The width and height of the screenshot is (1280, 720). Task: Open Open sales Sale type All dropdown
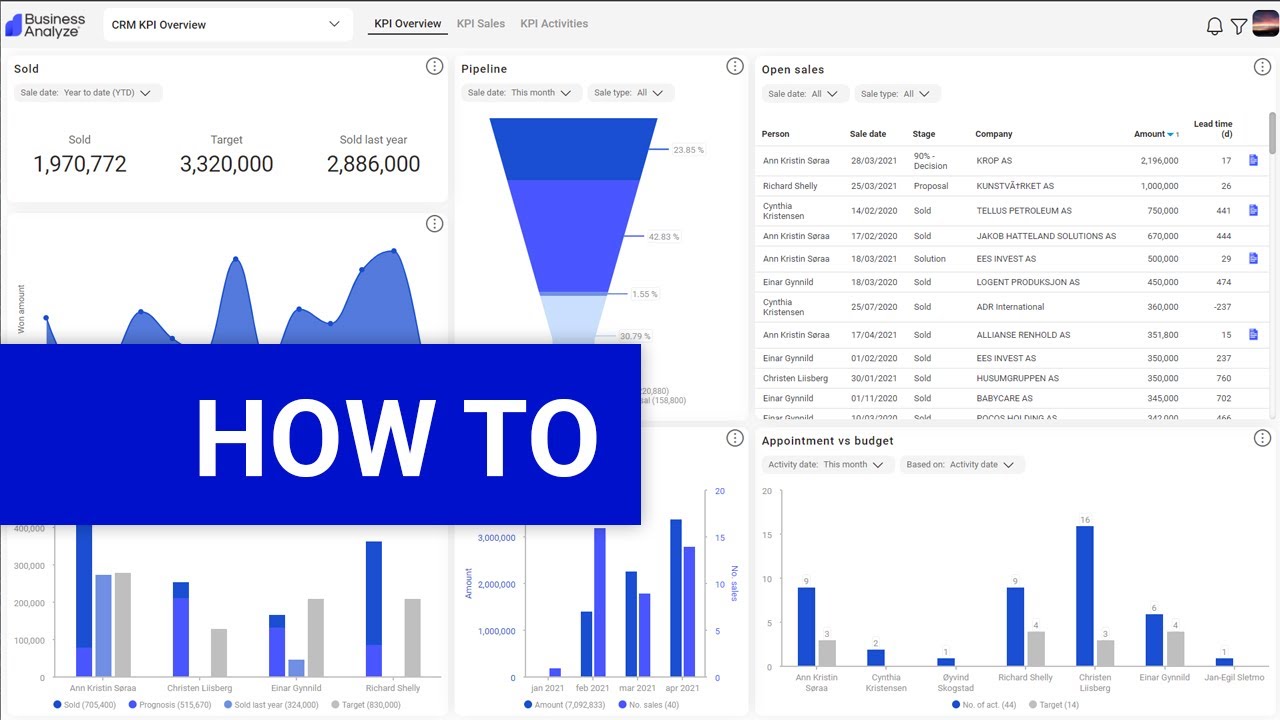(x=897, y=94)
